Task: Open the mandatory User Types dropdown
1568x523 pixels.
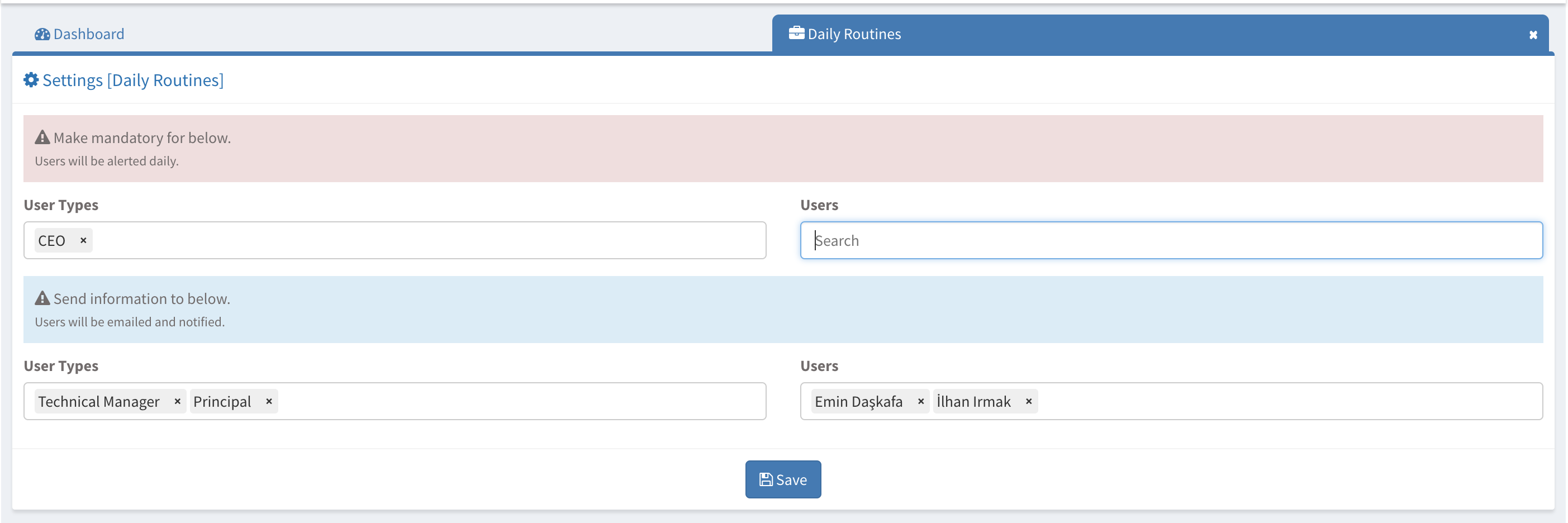Action: [x=426, y=240]
